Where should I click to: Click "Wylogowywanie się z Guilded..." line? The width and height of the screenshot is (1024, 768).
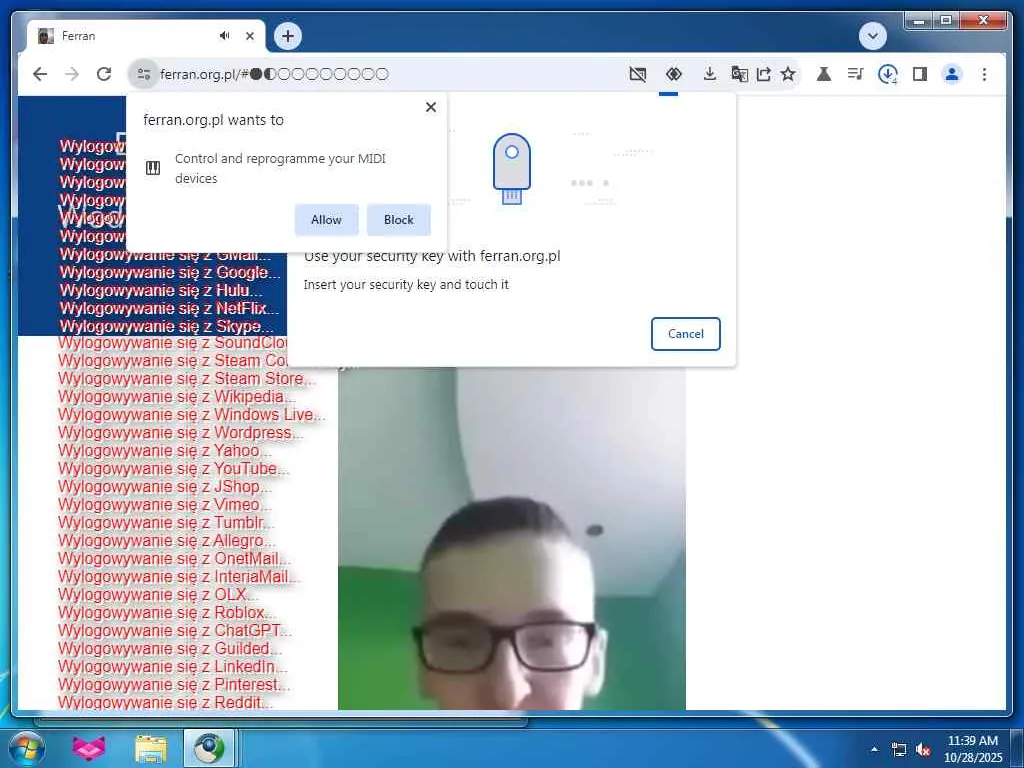point(170,648)
